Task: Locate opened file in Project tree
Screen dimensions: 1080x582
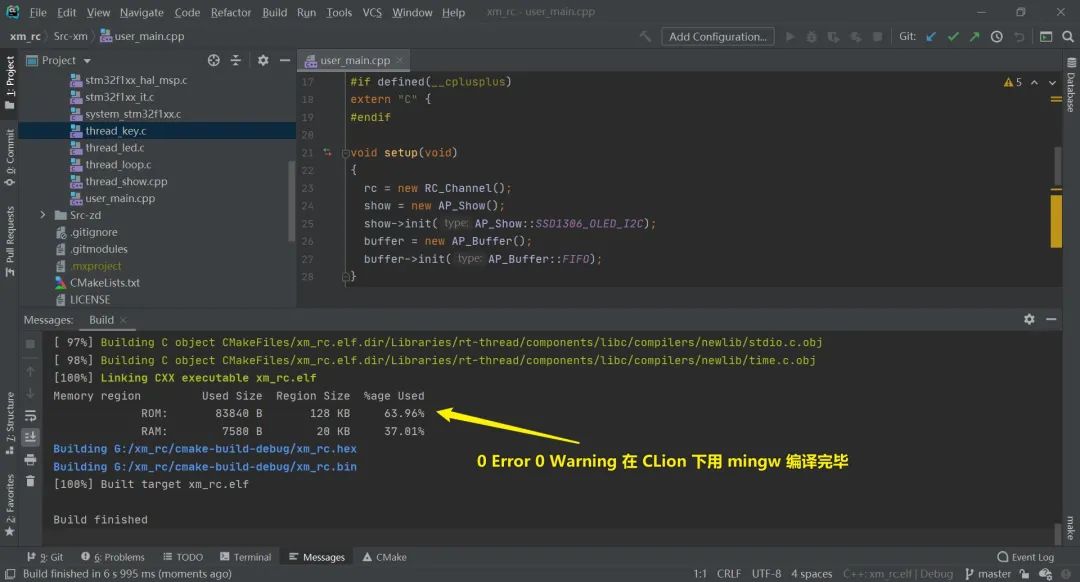Action: pyautogui.click(x=214, y=61)
